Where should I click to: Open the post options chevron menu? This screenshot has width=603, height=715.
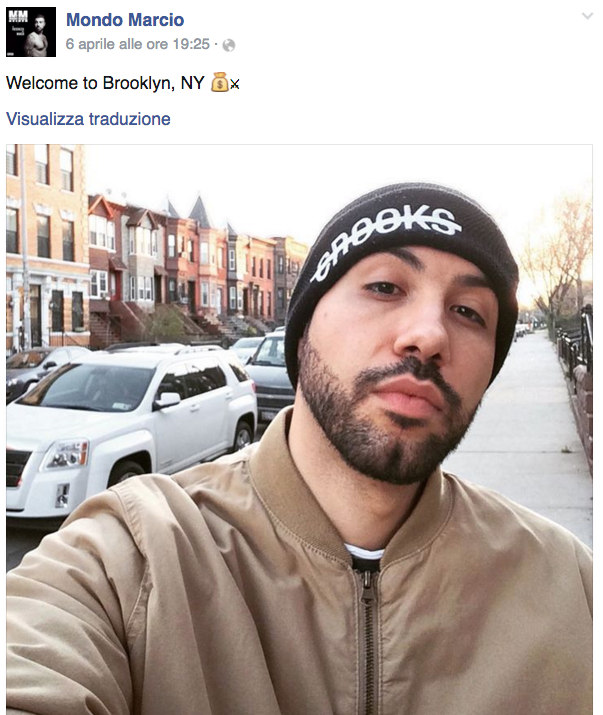point(587,16)
